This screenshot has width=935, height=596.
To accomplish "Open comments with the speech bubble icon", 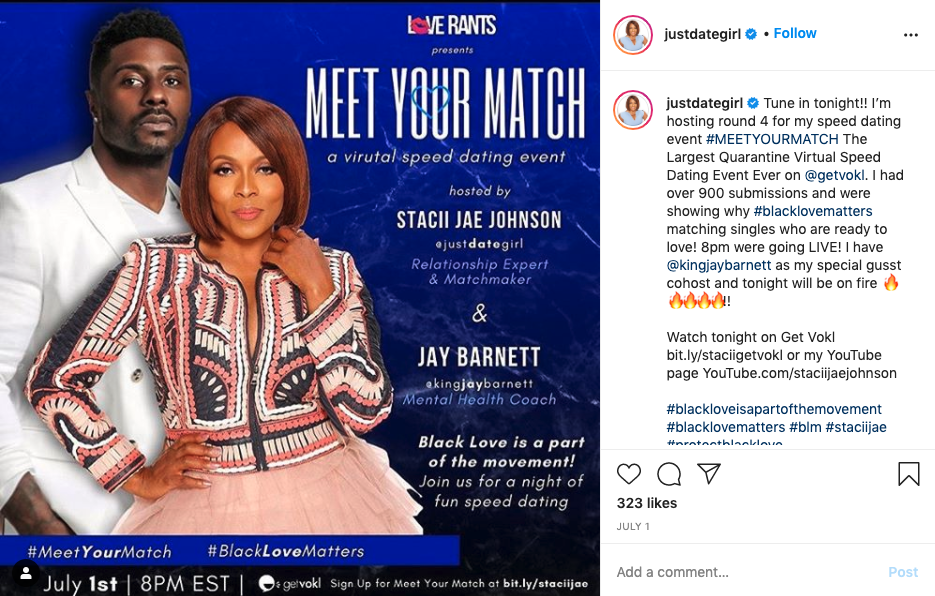I will (669, 474).
